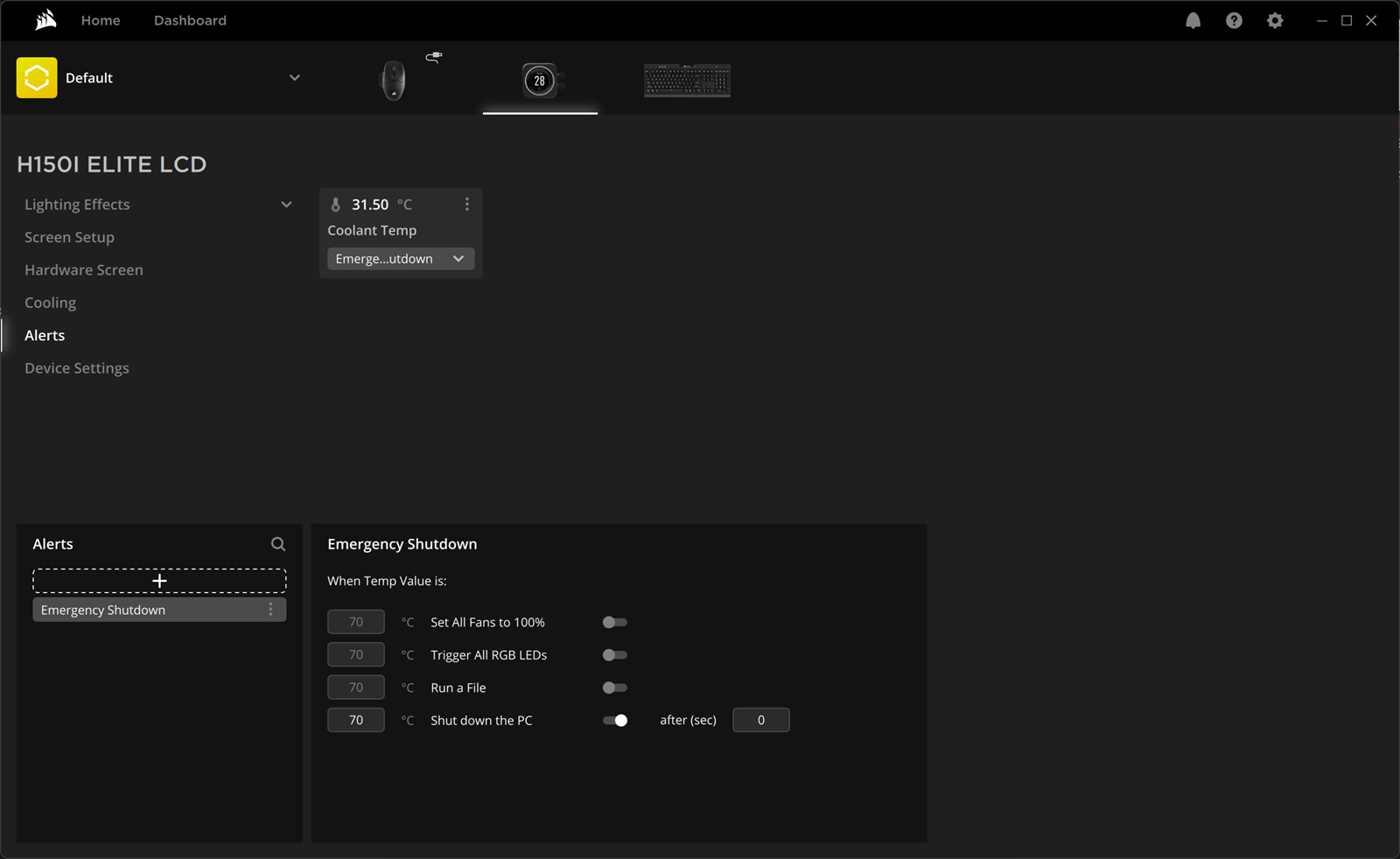Screen dimensions: 1400x859
Task: Add a new alert with plus button
Action: point(159,581)
